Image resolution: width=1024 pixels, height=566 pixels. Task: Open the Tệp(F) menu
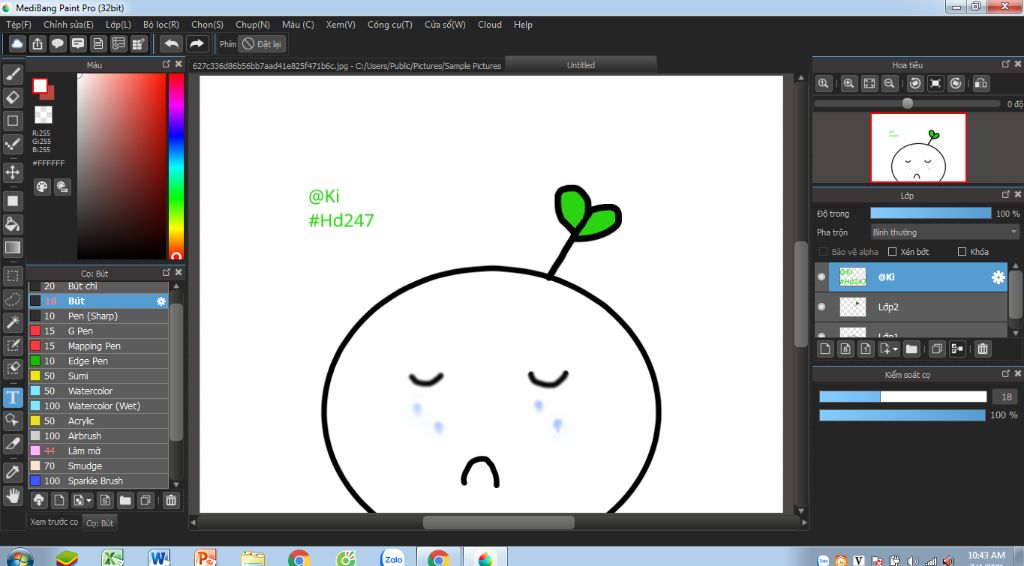pos(18,25)
